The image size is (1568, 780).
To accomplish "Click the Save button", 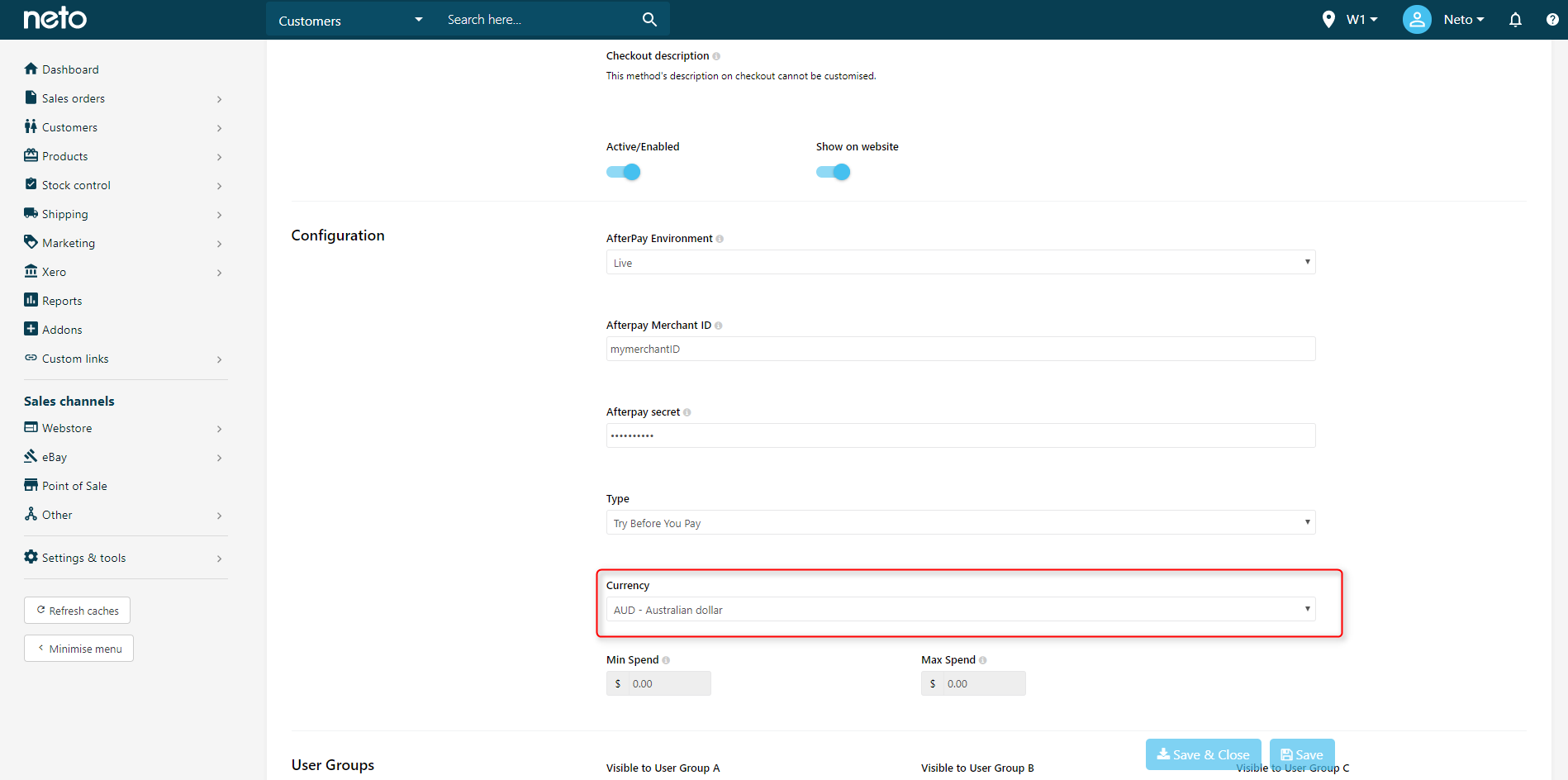I will (1302, 754).
